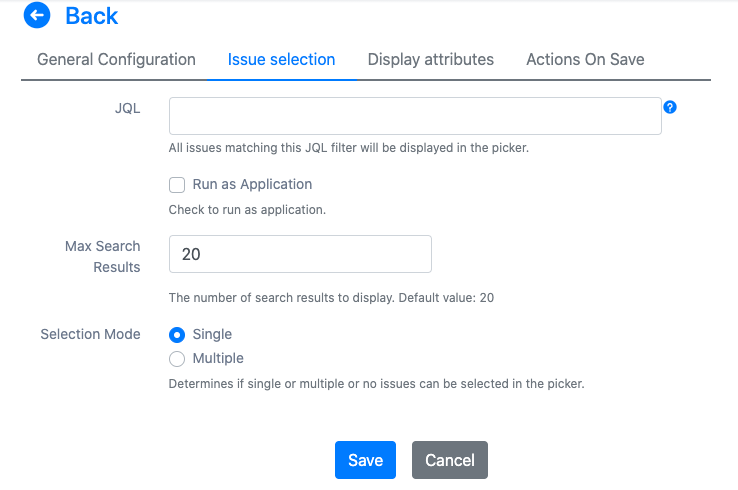
Task: Click the Max Search Results field
Action: pos(300,254)
